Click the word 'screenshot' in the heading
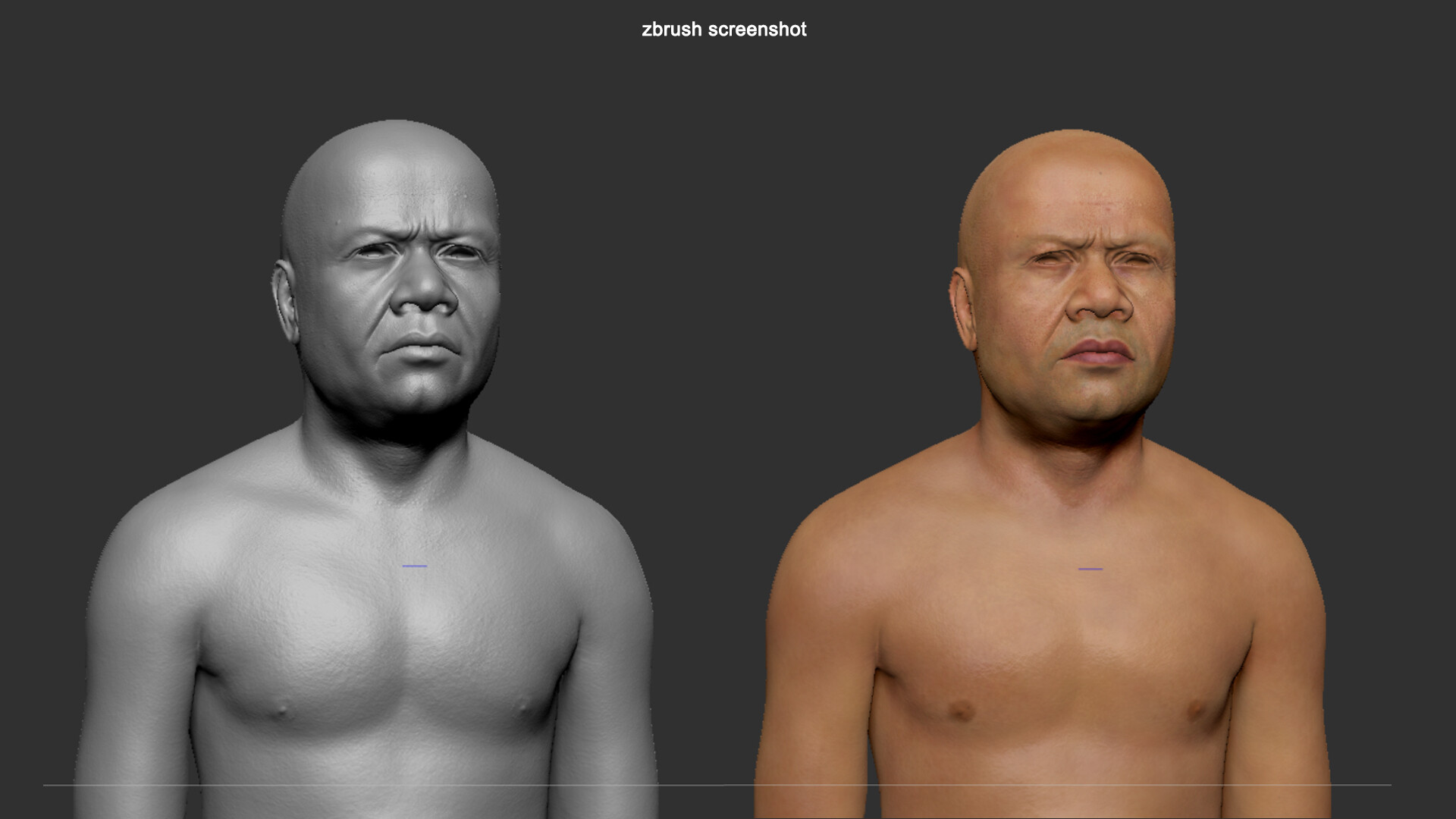The width and height of the screenshot is (1456, 819). point(757,30)
